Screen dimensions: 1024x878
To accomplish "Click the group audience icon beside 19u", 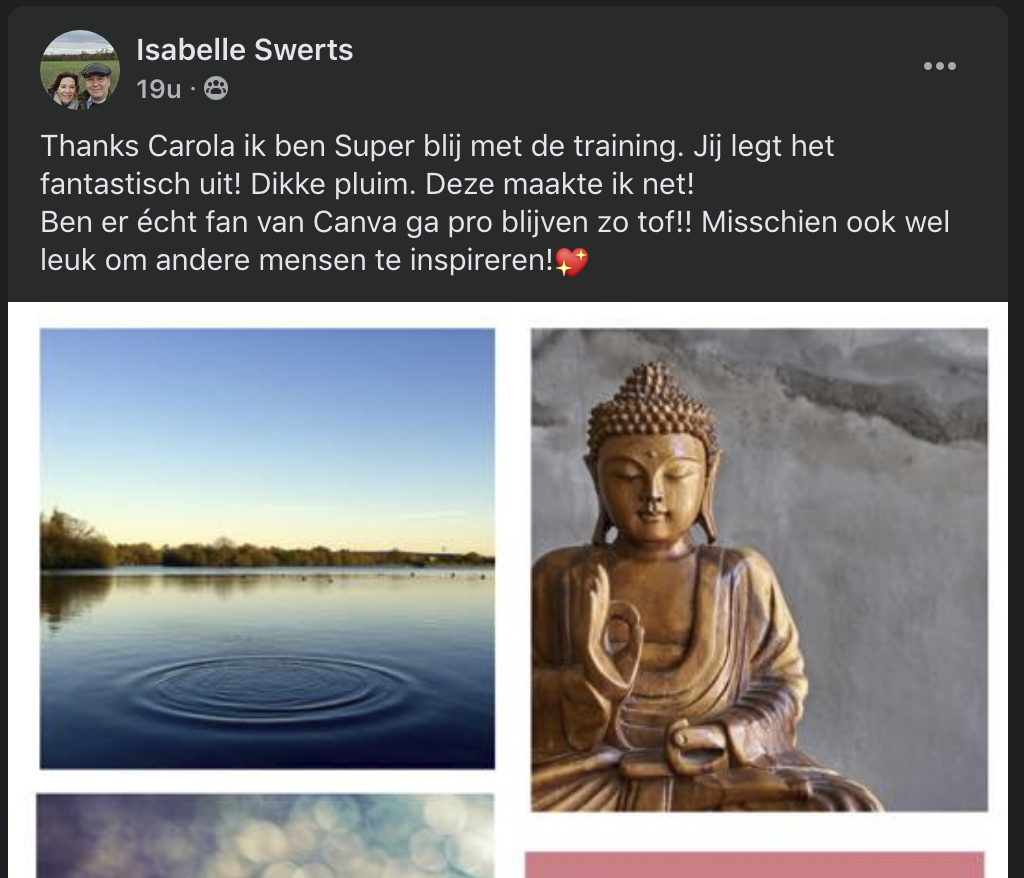I will (216, 88).
